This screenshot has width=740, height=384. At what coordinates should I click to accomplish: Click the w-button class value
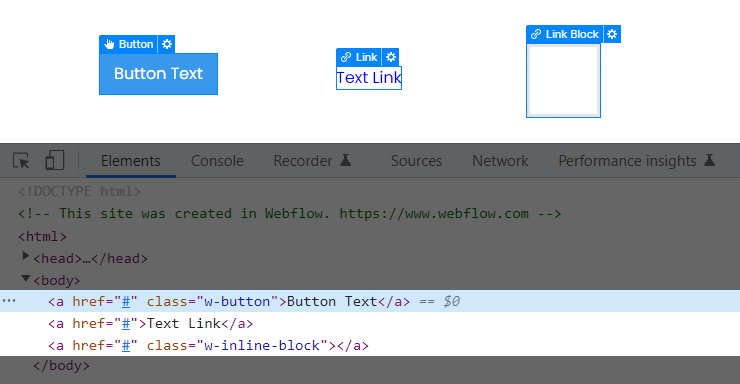237,301
